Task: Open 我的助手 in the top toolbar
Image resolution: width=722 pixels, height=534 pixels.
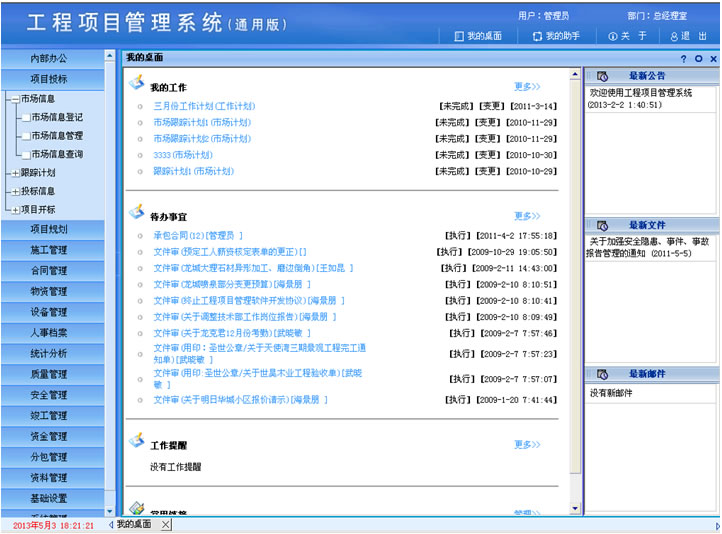Action: pos(556,36)
